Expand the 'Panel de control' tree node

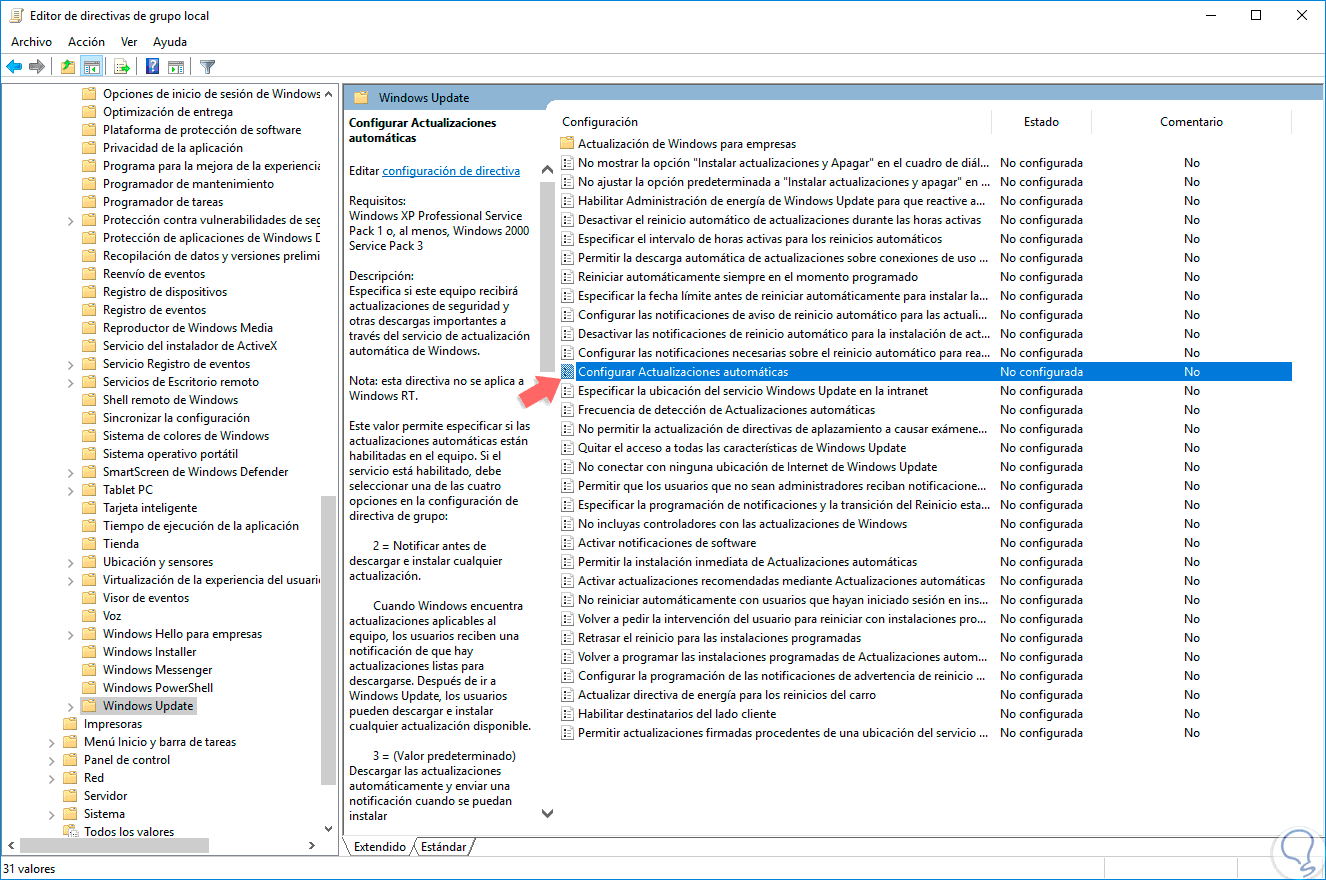click(51, 760)
